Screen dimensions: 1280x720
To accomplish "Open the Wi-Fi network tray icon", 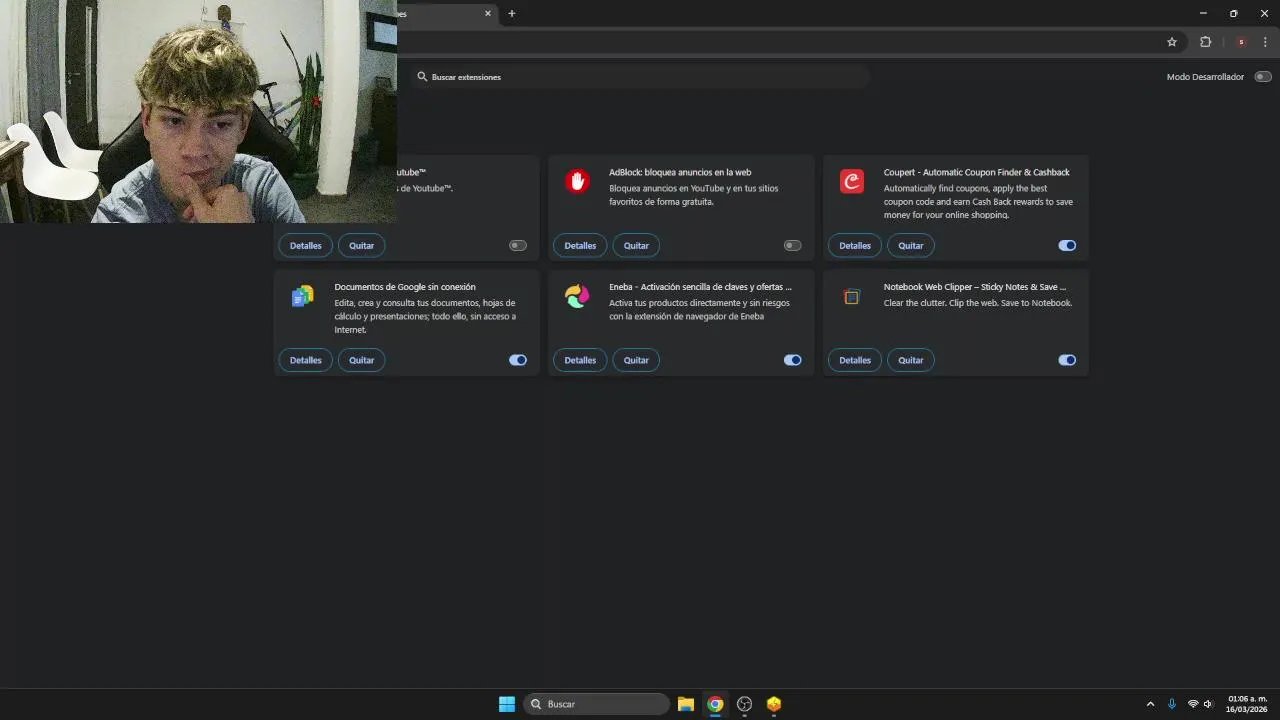I will [1193, 704].
